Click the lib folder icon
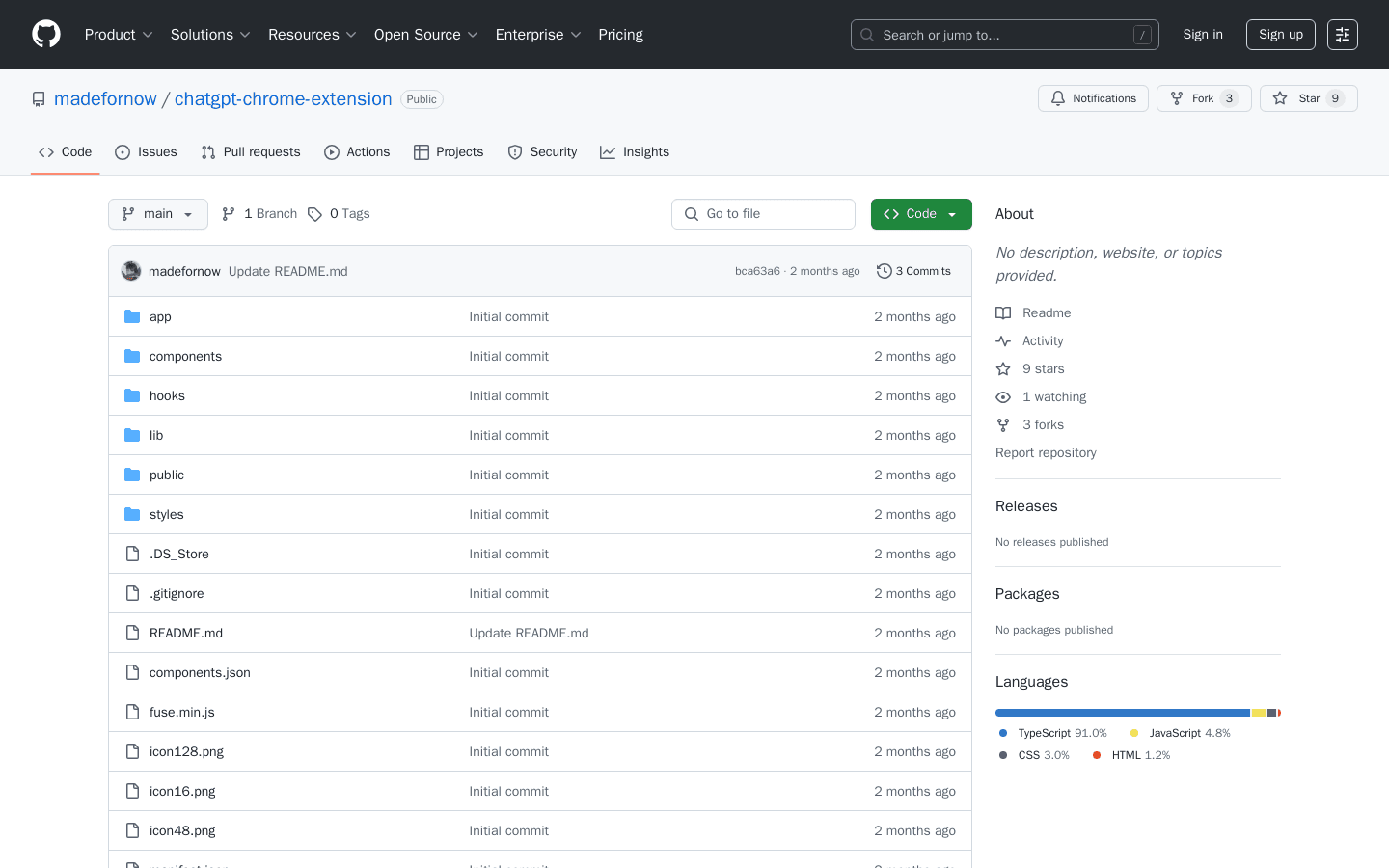 coord(132,435)
